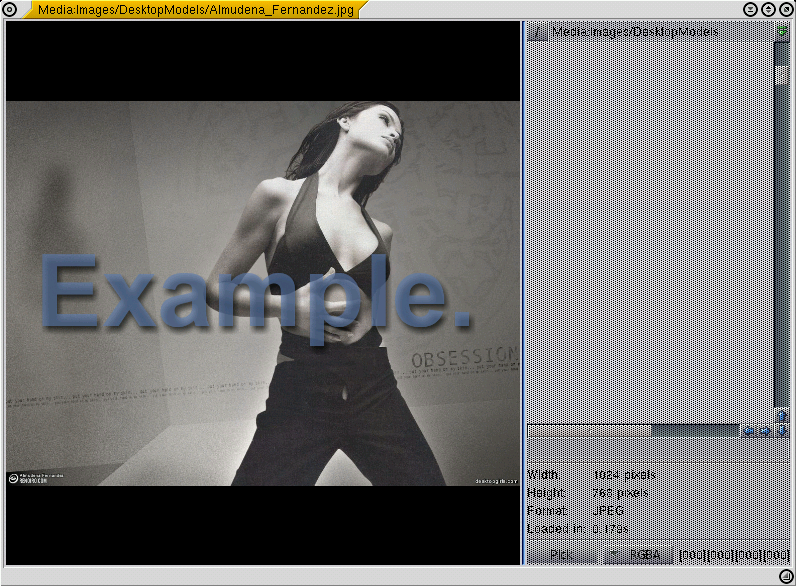This screenshot has width=796, height=586.
Task: Click the displayed image preview
Action: (x=262, y=293)
